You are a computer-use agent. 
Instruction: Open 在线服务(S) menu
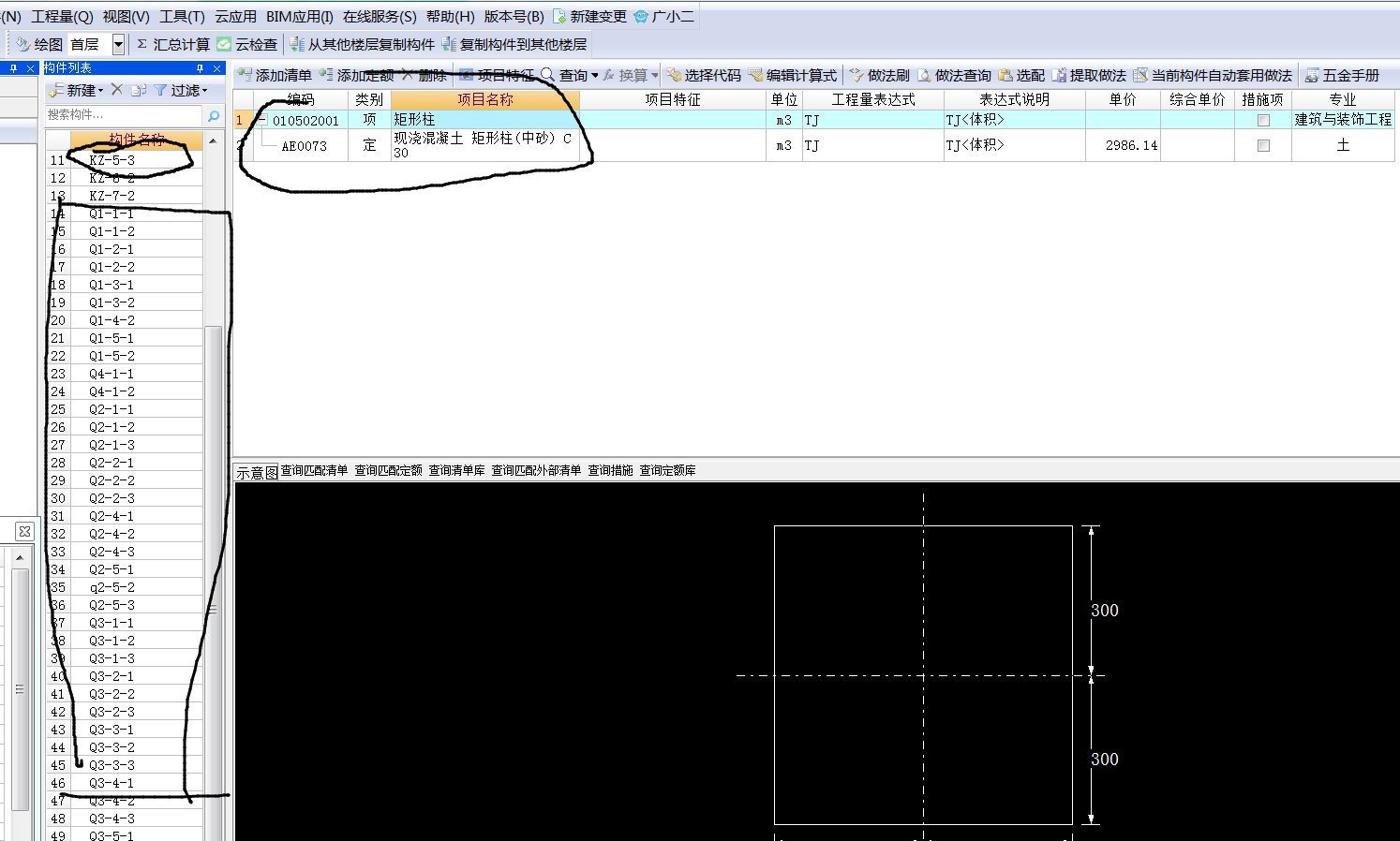tap(380, 17)
